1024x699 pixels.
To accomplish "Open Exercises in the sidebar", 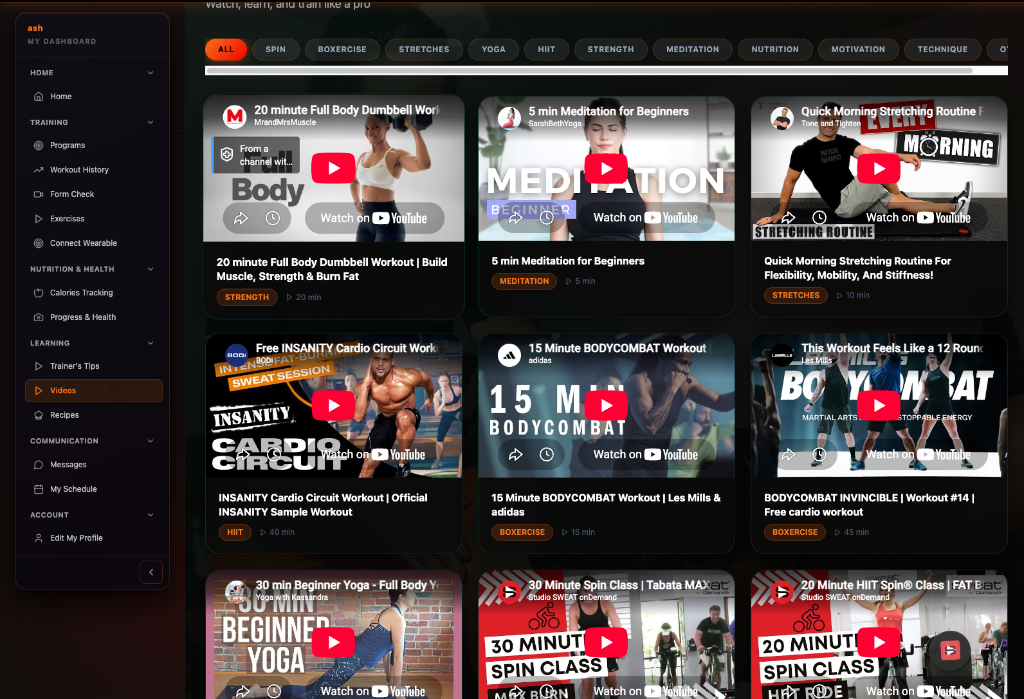I will [x=93, y=219].
